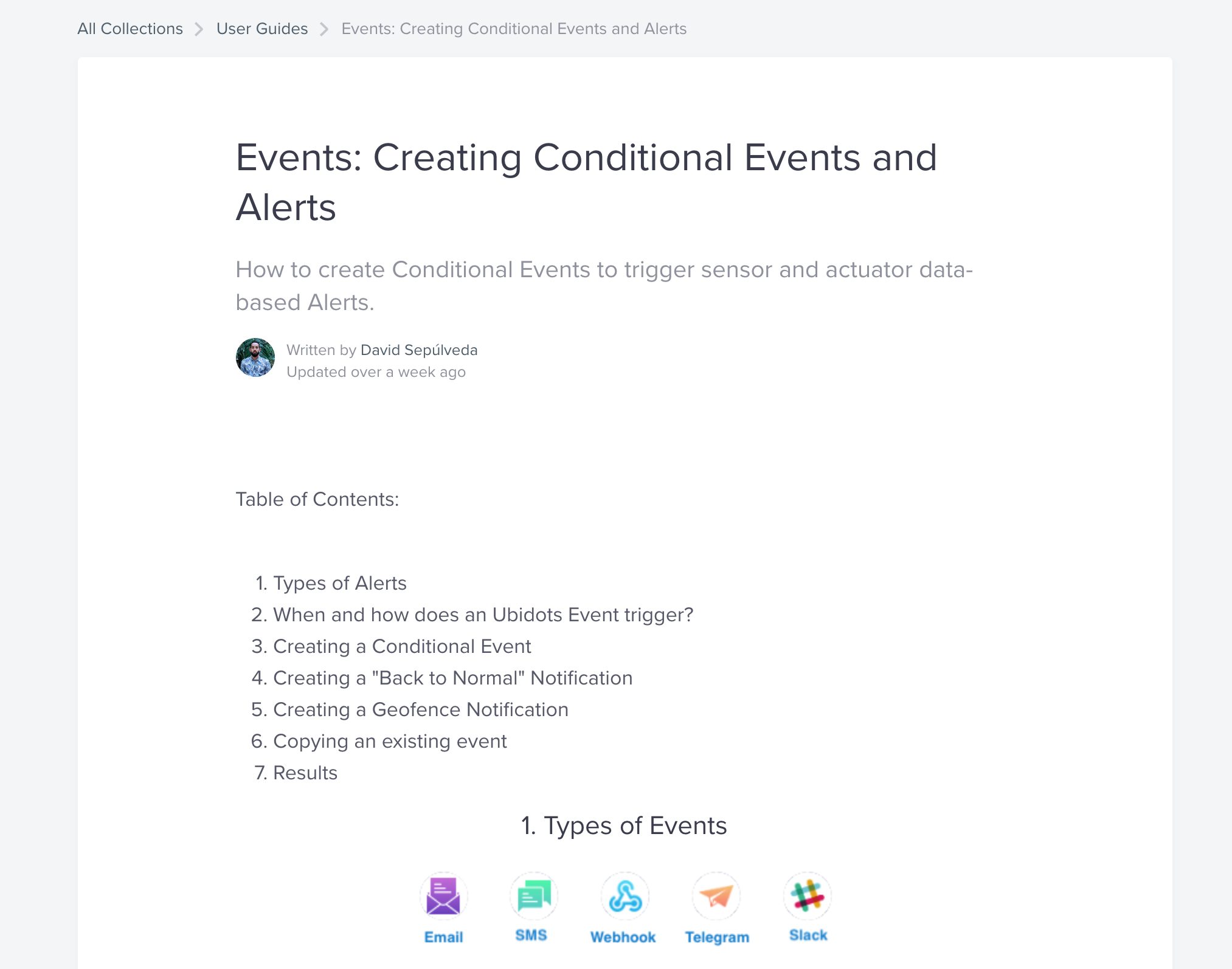Viewport: 1232px width, 969px height.
Task: Click the author name David Sepúlveda
Action: click(419, 350)
